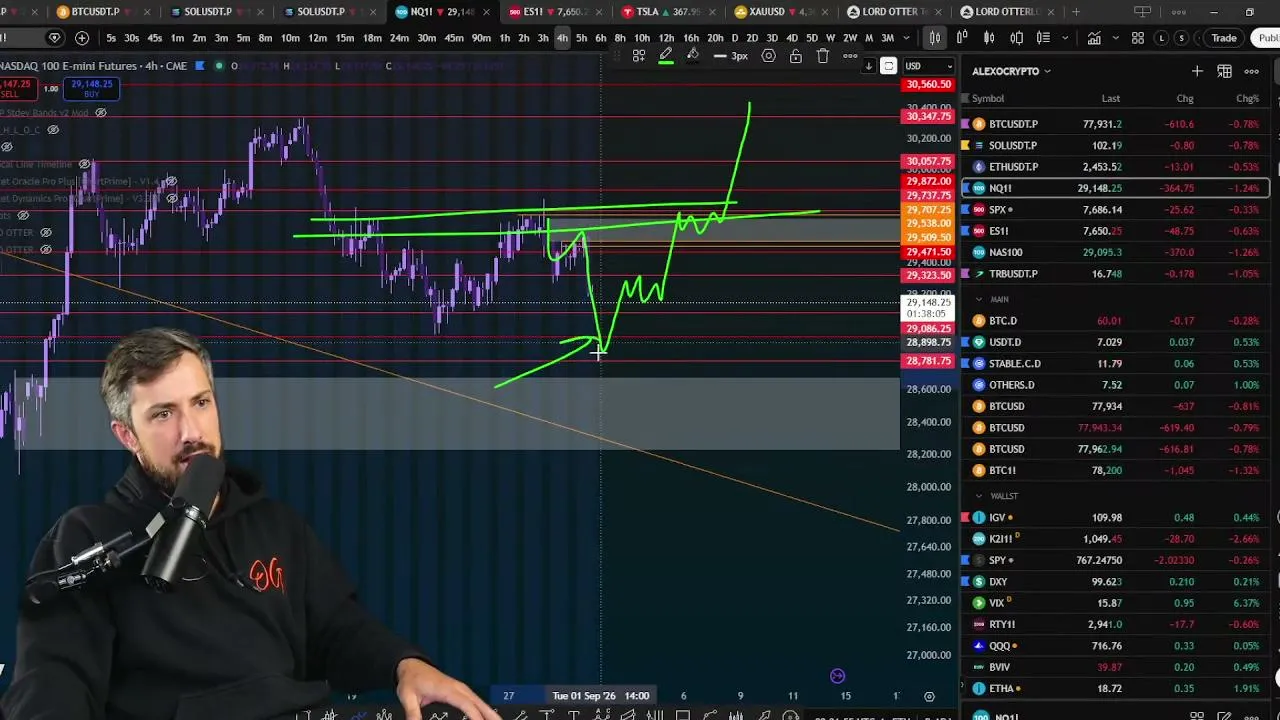This screenshot has height=720, width=1280.
Task: Toggle visibility of Stdev Bands indicator
Action: point(100,113)
